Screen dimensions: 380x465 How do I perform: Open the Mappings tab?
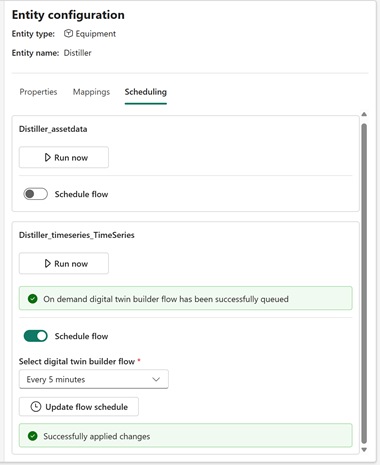91,92
